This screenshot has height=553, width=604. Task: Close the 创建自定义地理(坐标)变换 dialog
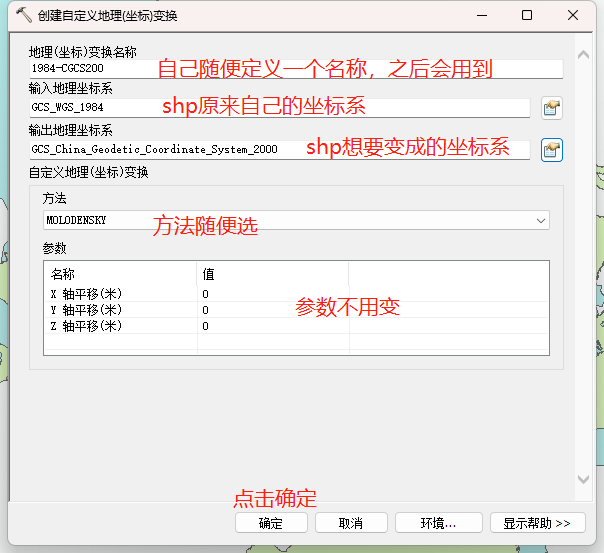[573, 15]
